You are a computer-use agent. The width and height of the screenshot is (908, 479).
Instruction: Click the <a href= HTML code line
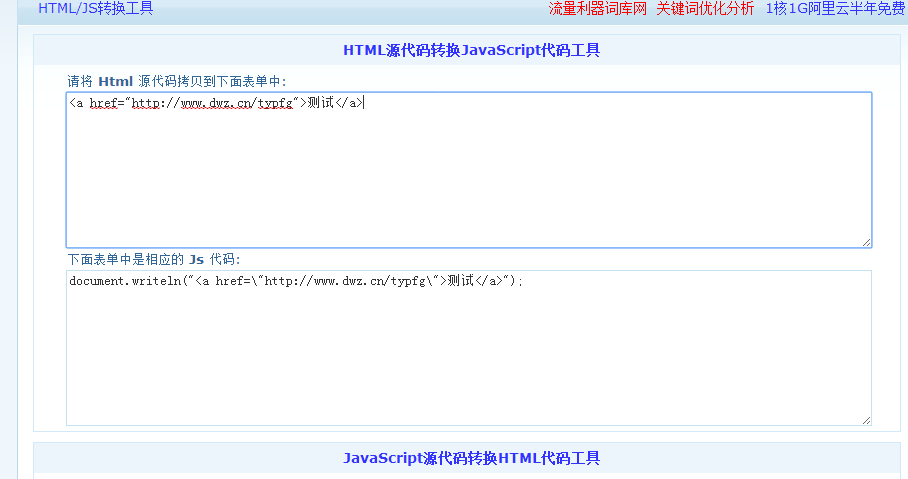click(x=217, y=103)
